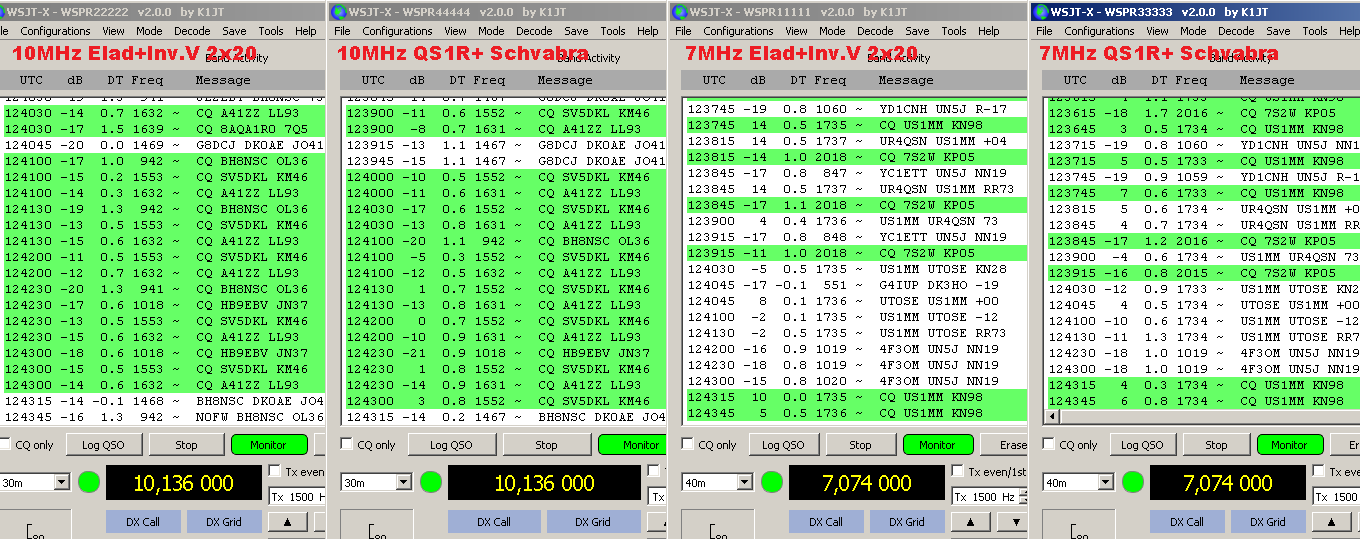Viewport: 1360px width, 539px height.
Task: Open Tools menu in WSPR22222 window
Action: (x=271, y=31)
